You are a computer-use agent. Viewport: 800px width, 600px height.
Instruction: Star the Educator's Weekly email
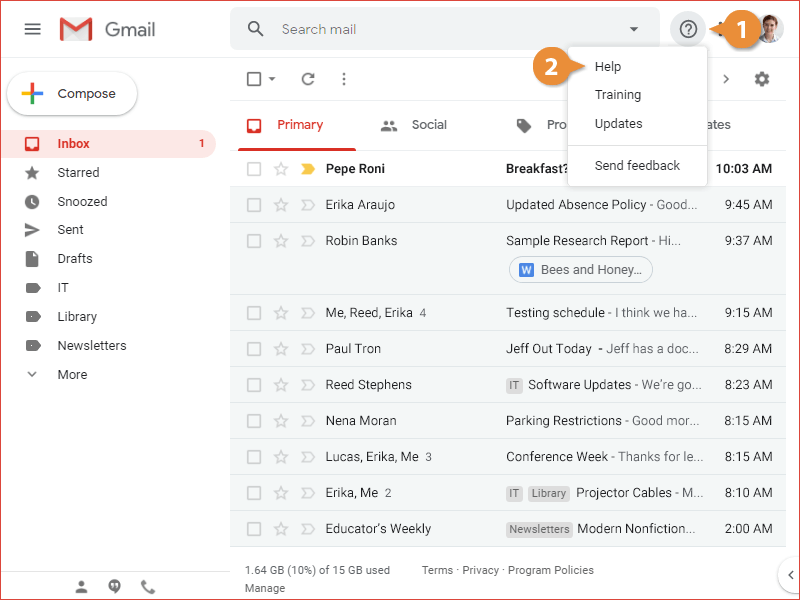point(281,529)
